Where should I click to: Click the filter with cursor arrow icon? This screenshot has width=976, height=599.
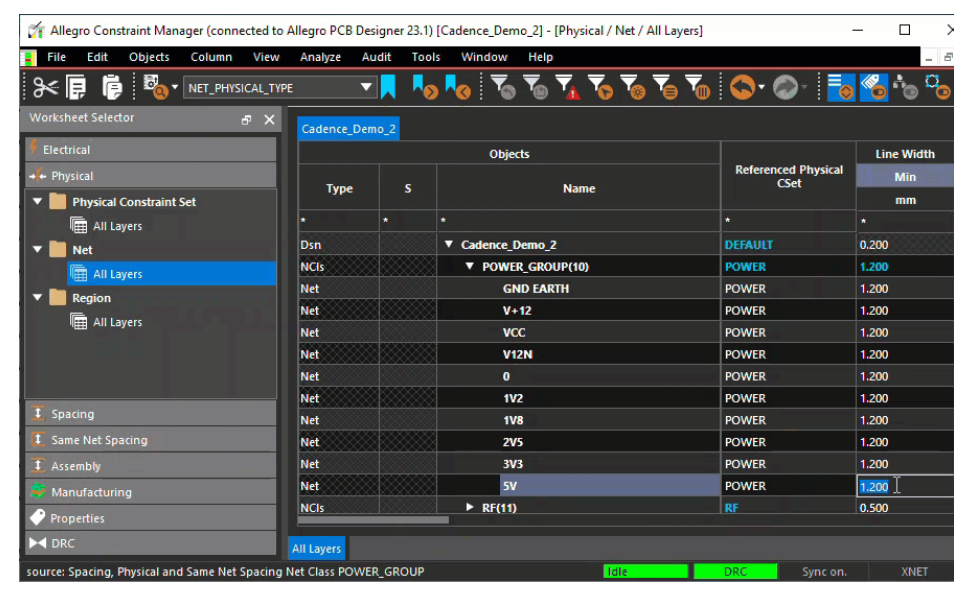[600, 87]
